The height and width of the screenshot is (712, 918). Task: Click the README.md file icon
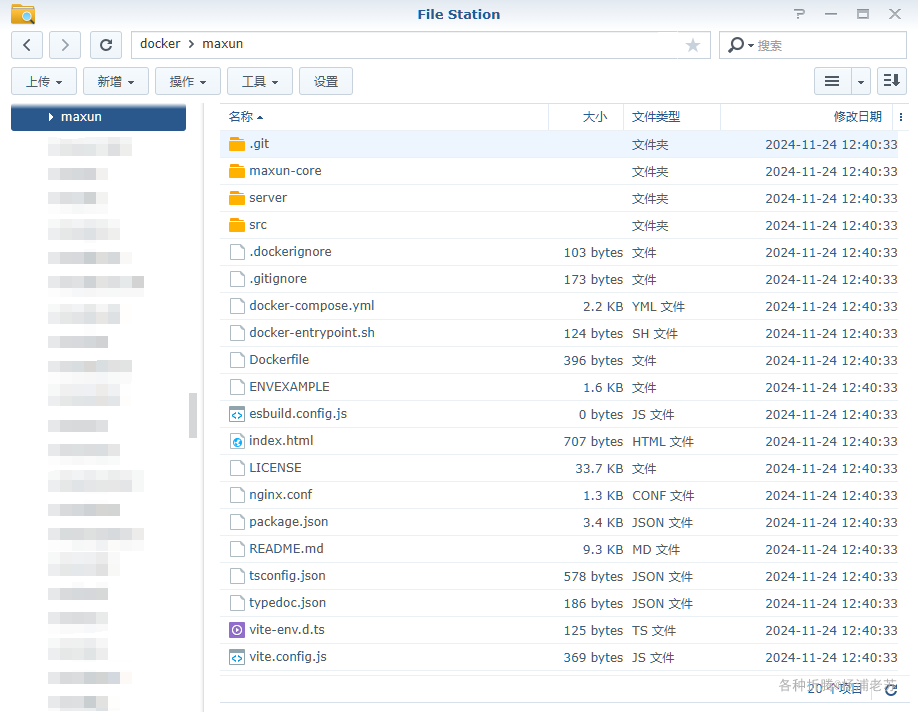coord(237,549)
